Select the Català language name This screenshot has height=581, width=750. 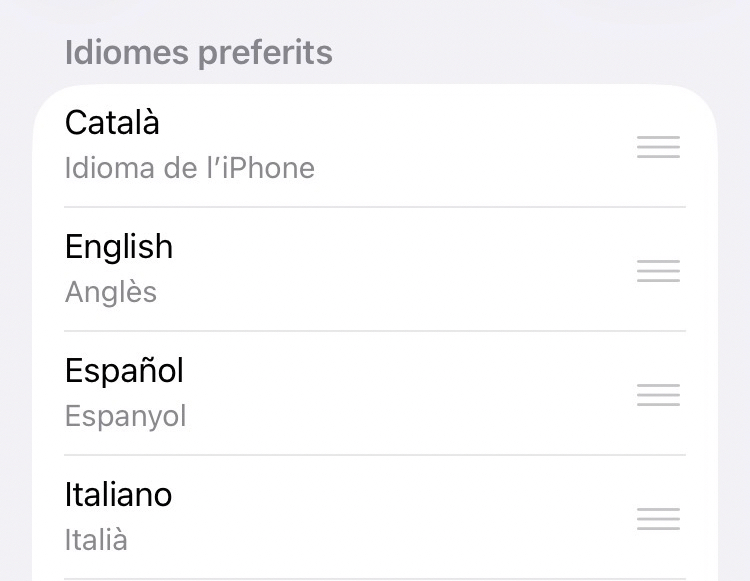coord(112,123)
